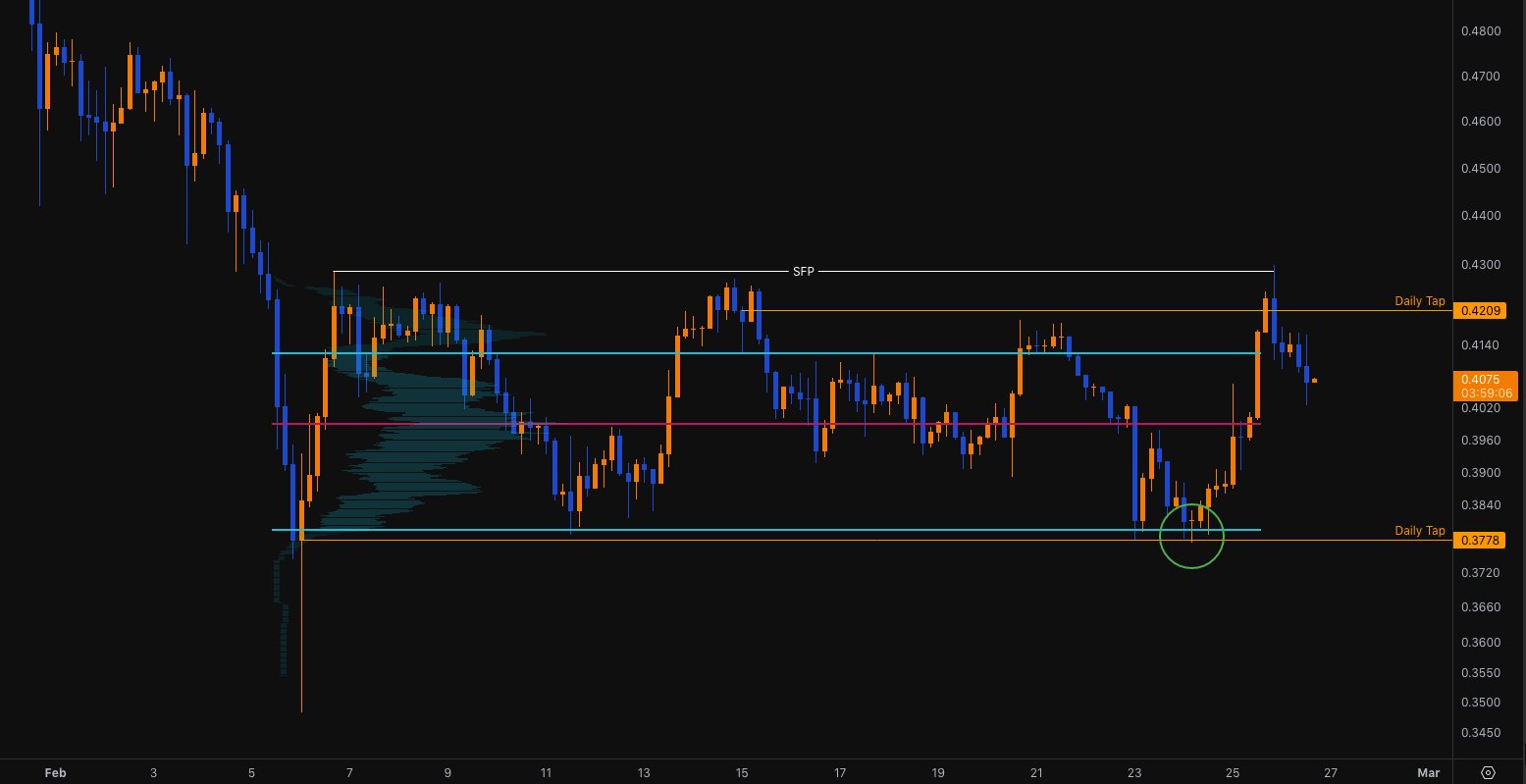This screenshot has height=784, width=1526.
Task: Click date 5 on the time axis
Action: pyautogui.click(x=252, y=772)
